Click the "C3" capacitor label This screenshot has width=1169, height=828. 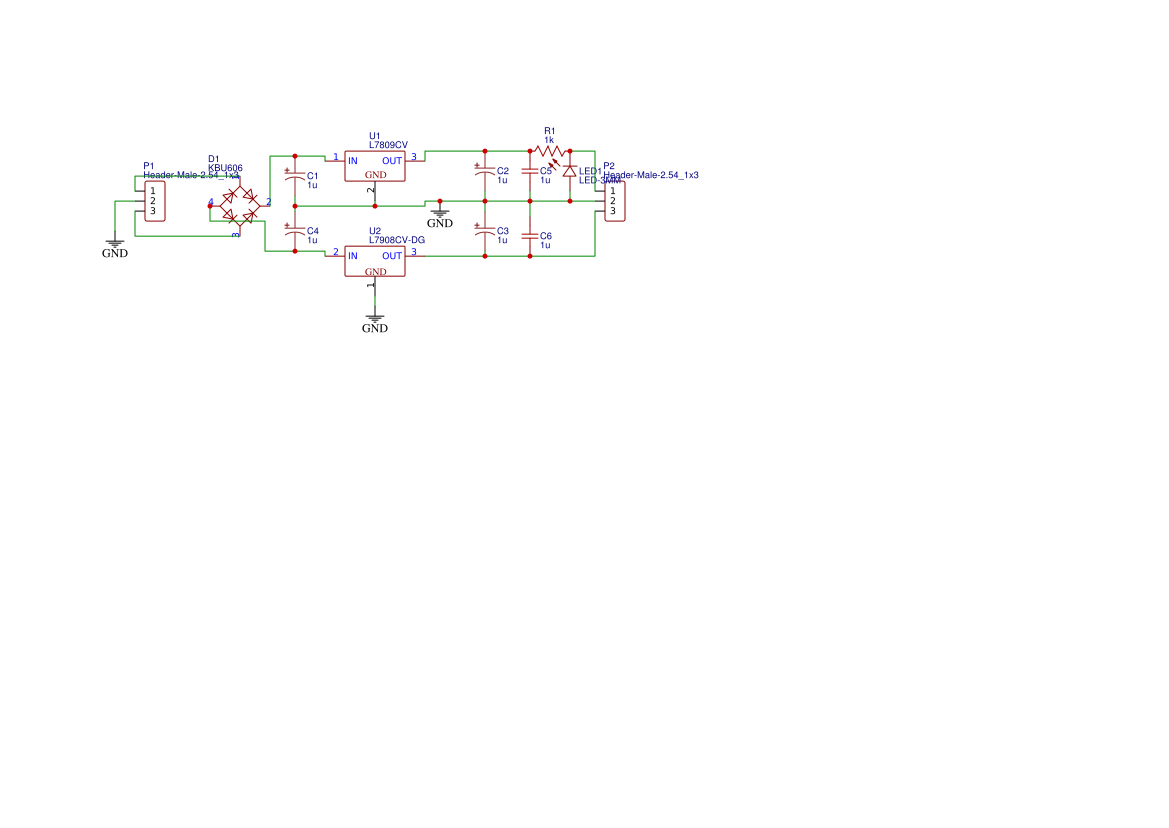(502, 232)
